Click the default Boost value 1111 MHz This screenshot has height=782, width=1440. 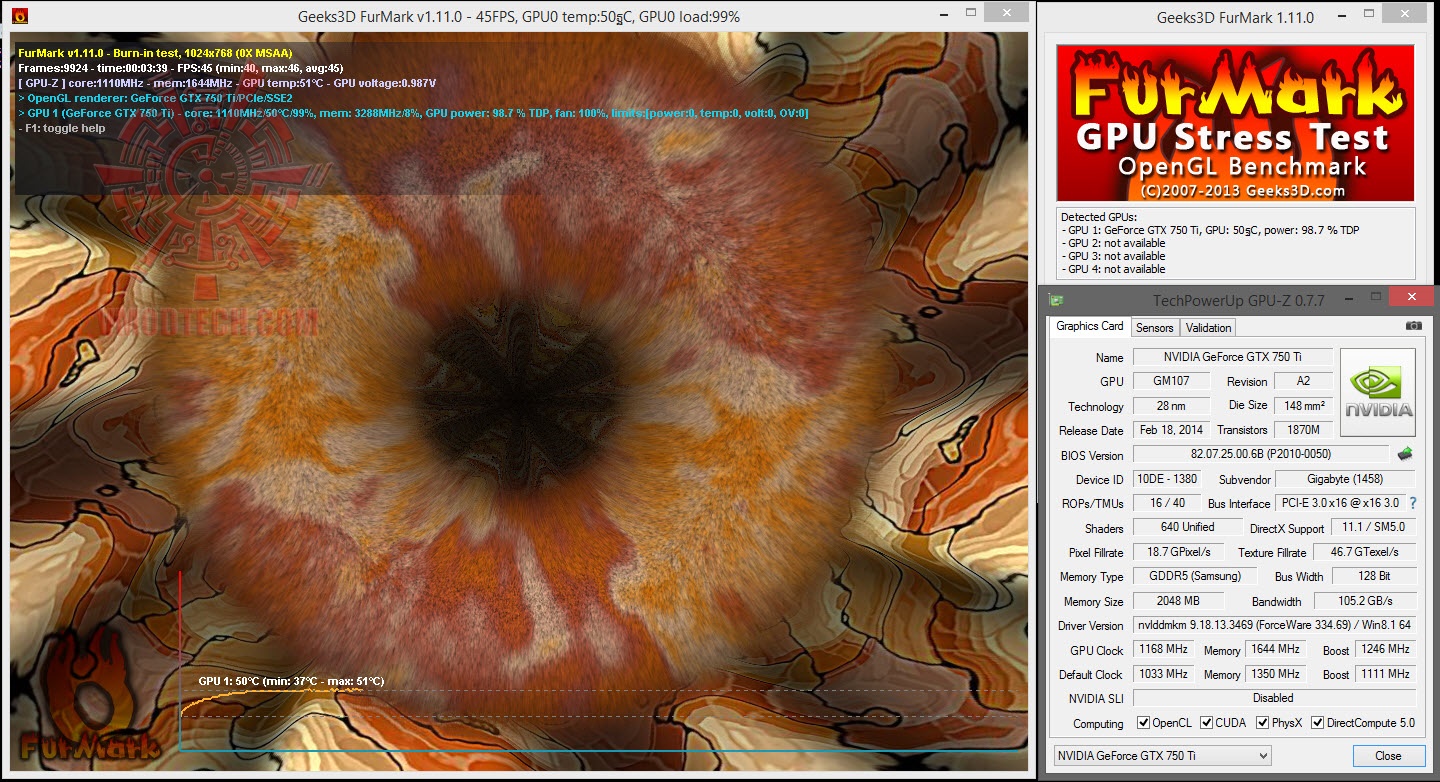(x=1386, y=675)
